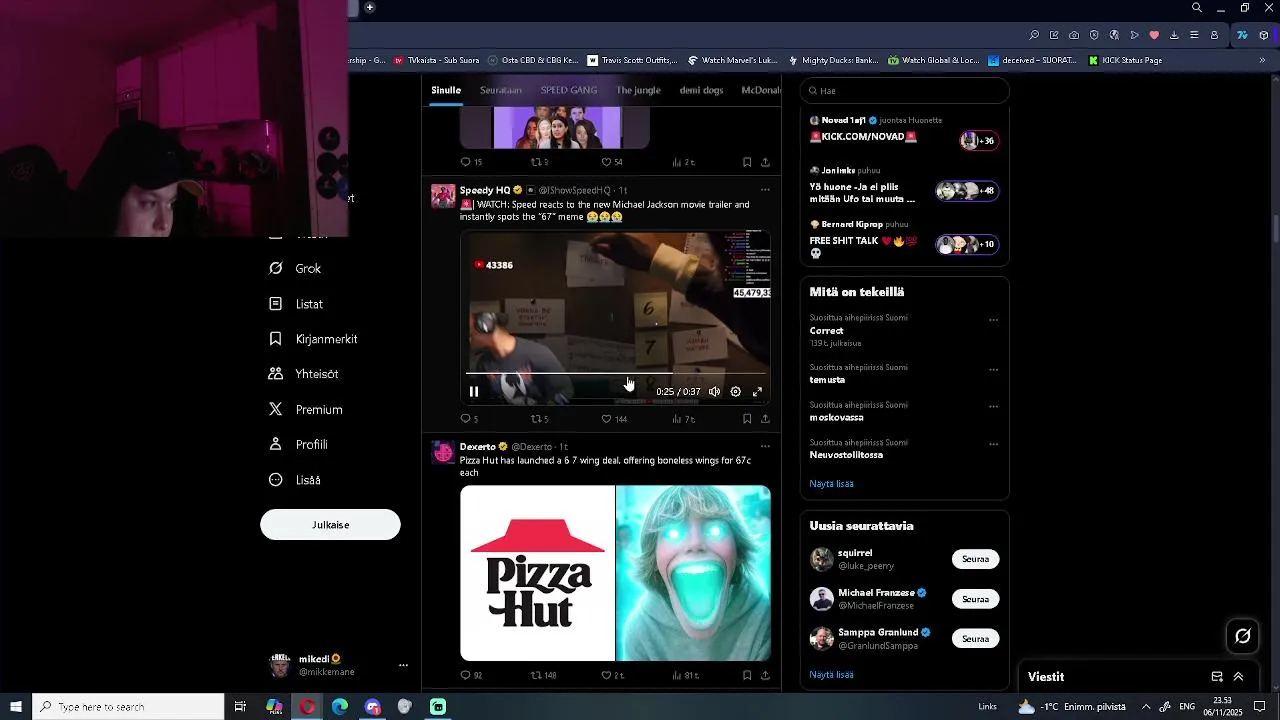Click Näytä lisää under Uusia seurattavia

831,675
